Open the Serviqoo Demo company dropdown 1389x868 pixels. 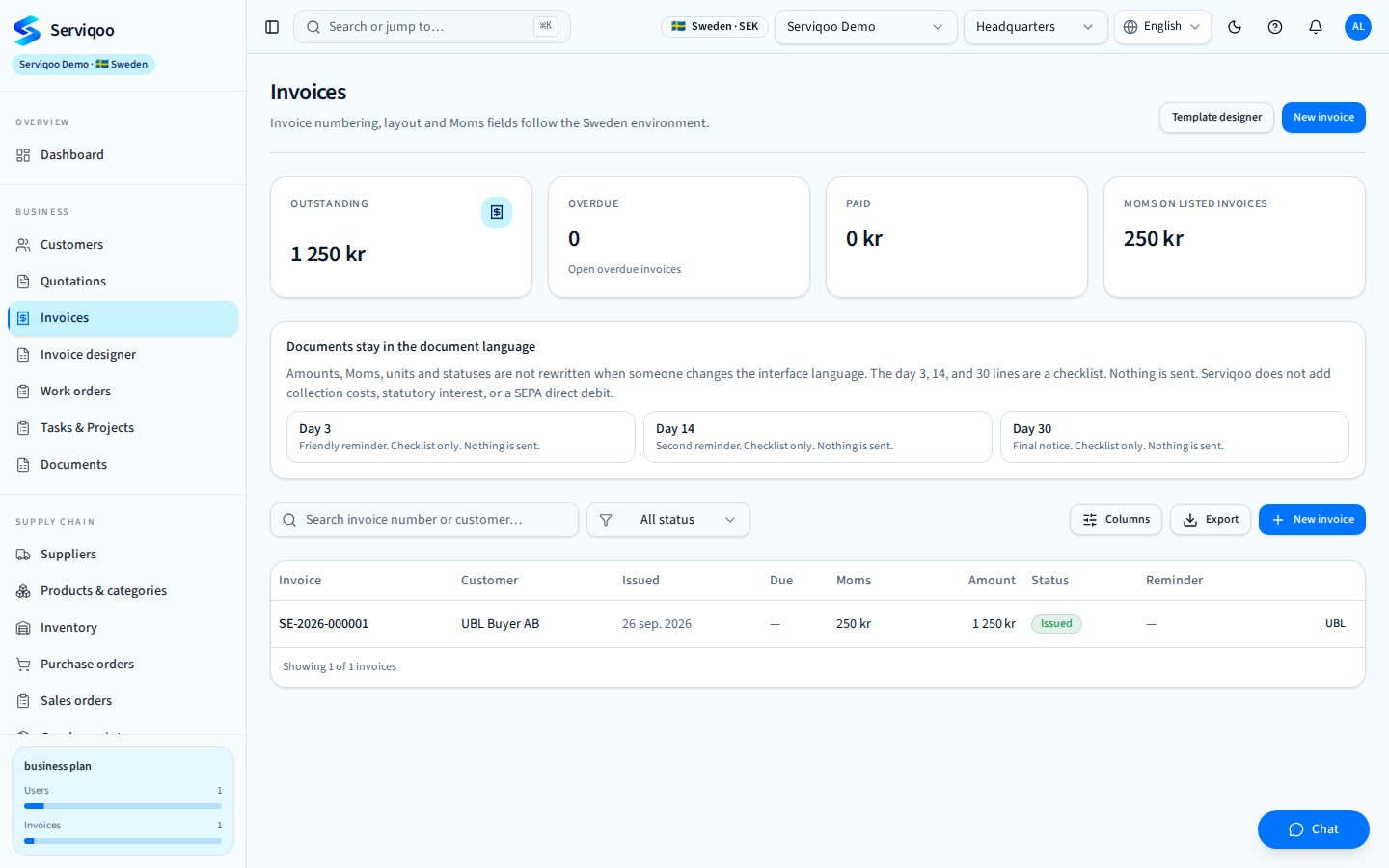[x=866, y=27]
